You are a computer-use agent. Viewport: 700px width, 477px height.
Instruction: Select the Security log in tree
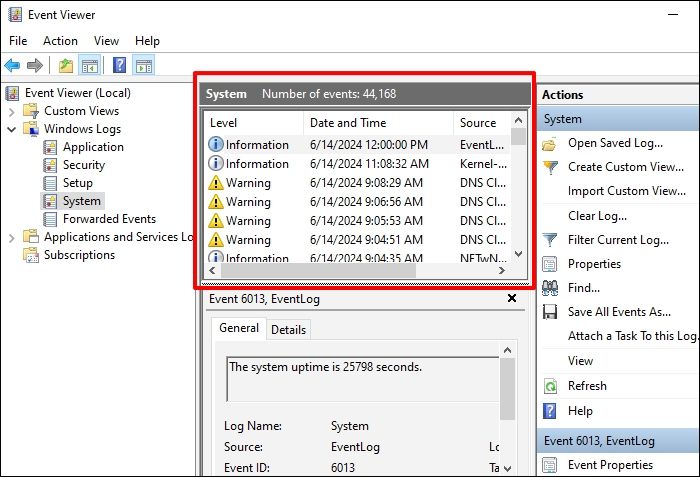click(x=83, y=165)
